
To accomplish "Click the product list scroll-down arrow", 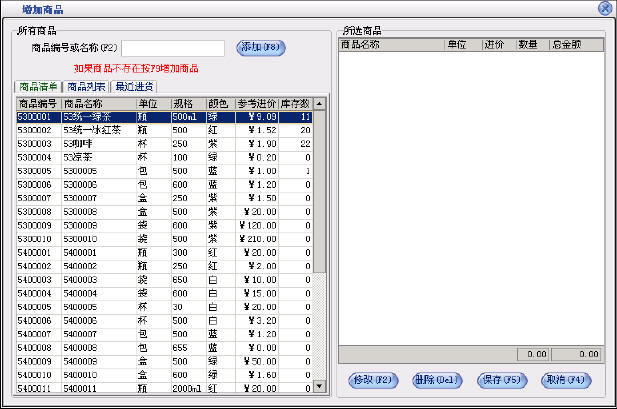I will tap(319, 386).
